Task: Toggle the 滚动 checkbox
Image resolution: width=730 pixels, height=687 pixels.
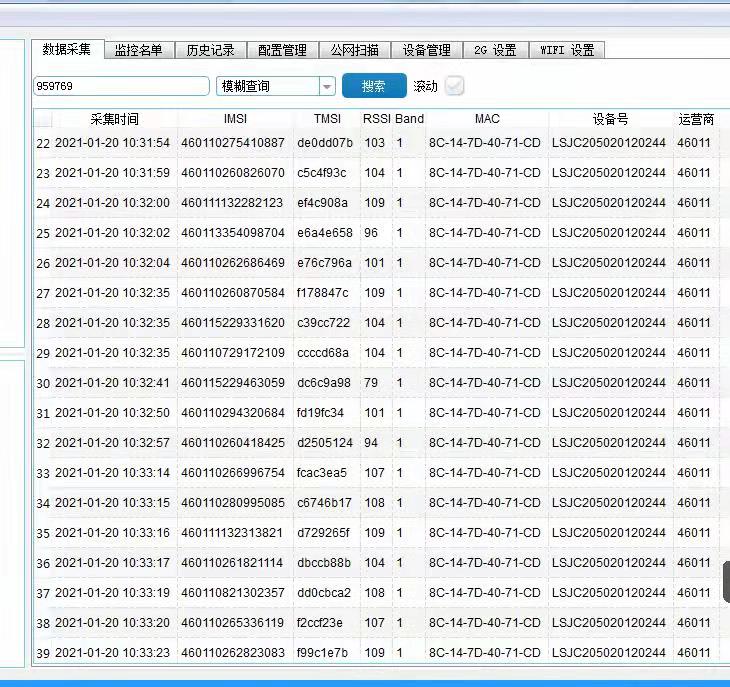Action: coord(455,86)
